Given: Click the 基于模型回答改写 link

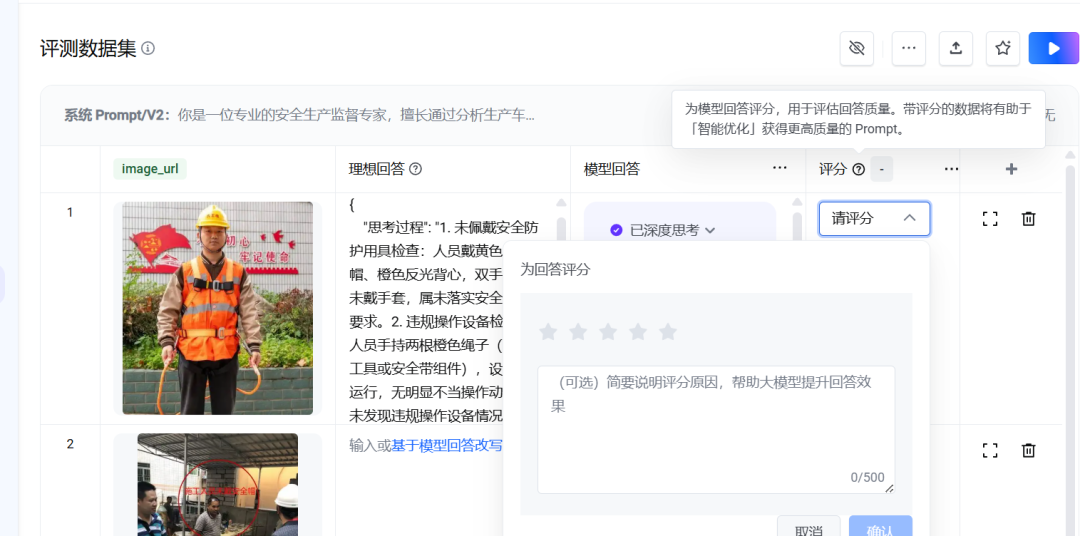Looking at the screenshot, I should (x=446, y=445).
